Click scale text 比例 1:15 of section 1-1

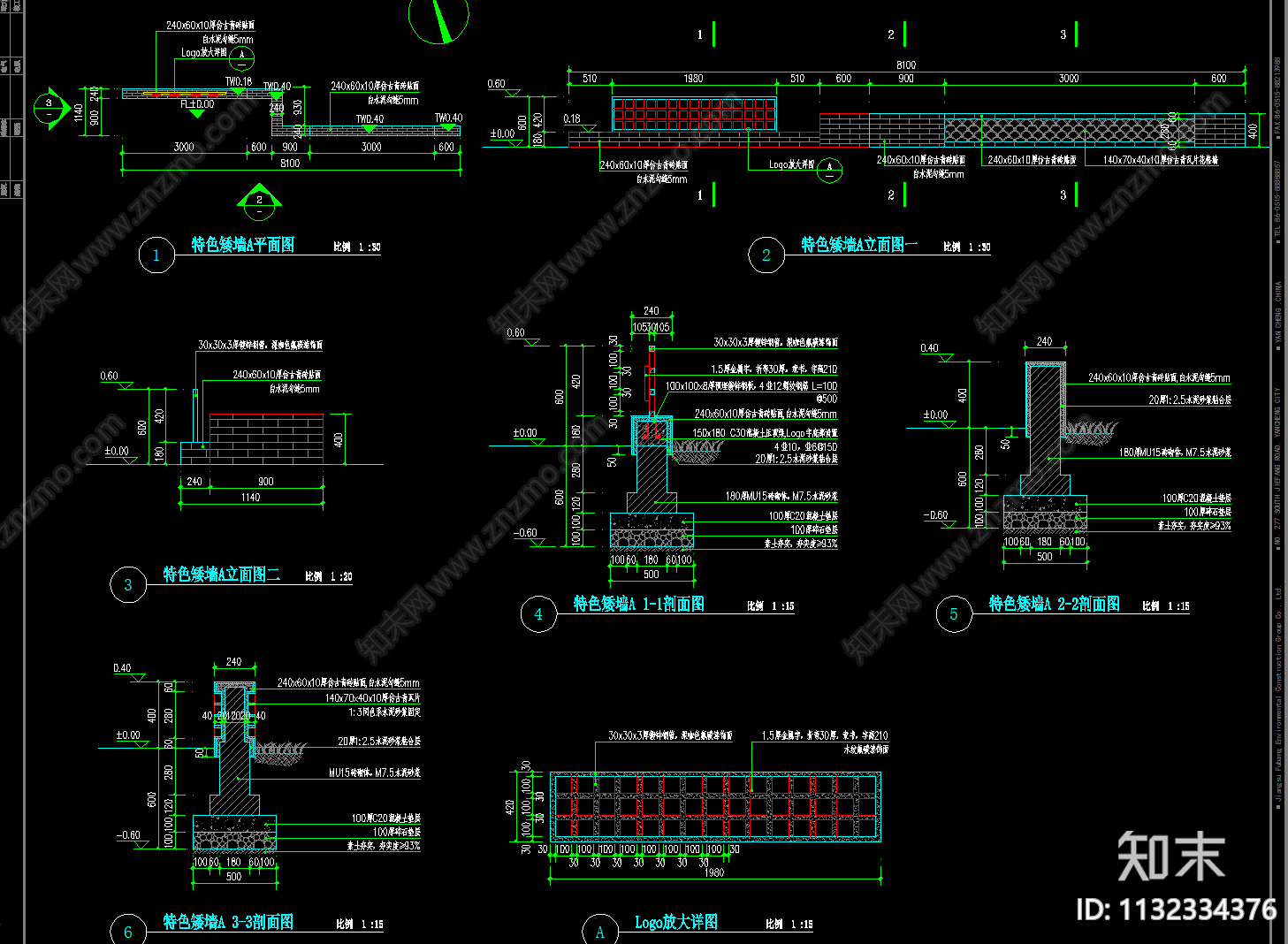tap(771, 606)
